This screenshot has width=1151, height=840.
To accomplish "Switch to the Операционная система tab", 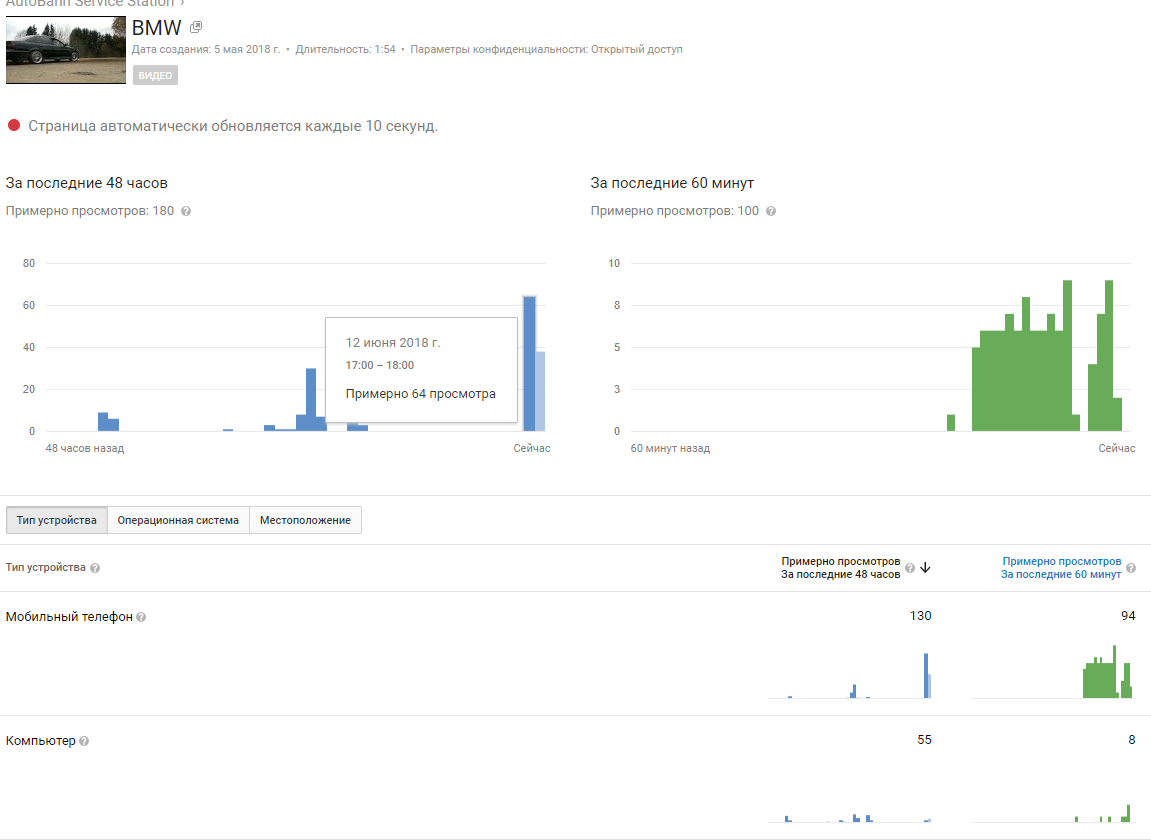I will coord(178,520).
